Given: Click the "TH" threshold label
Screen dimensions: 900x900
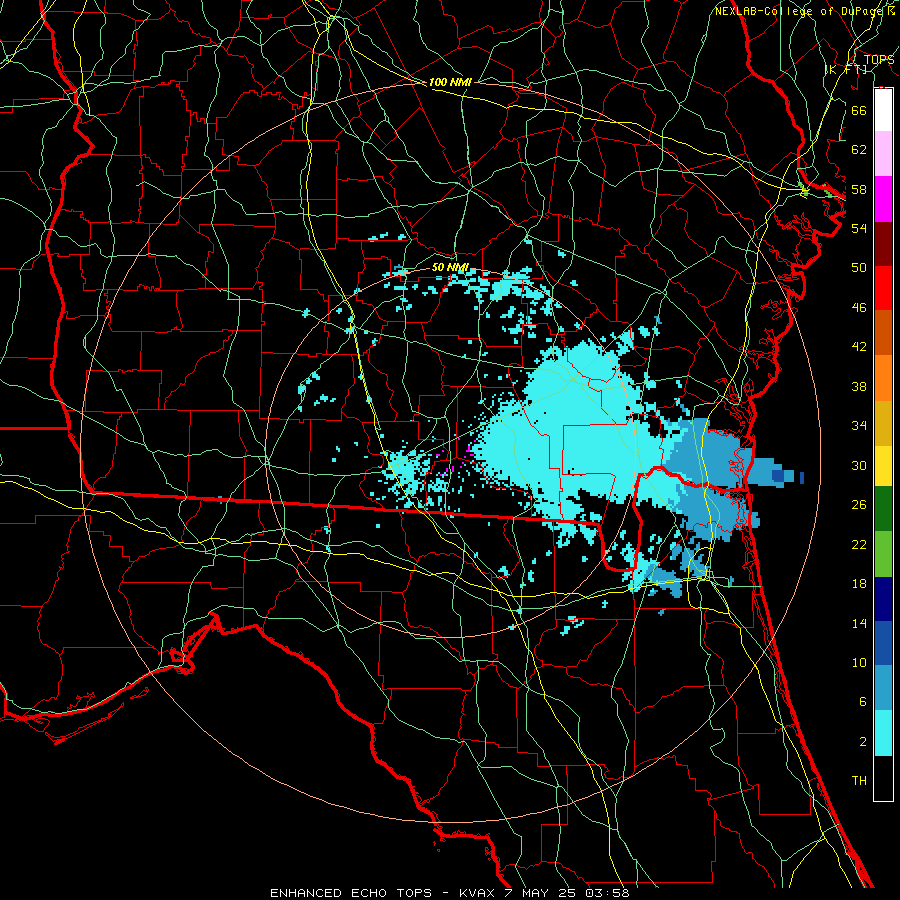Looking at the screenshot, I should pos(859,781).
